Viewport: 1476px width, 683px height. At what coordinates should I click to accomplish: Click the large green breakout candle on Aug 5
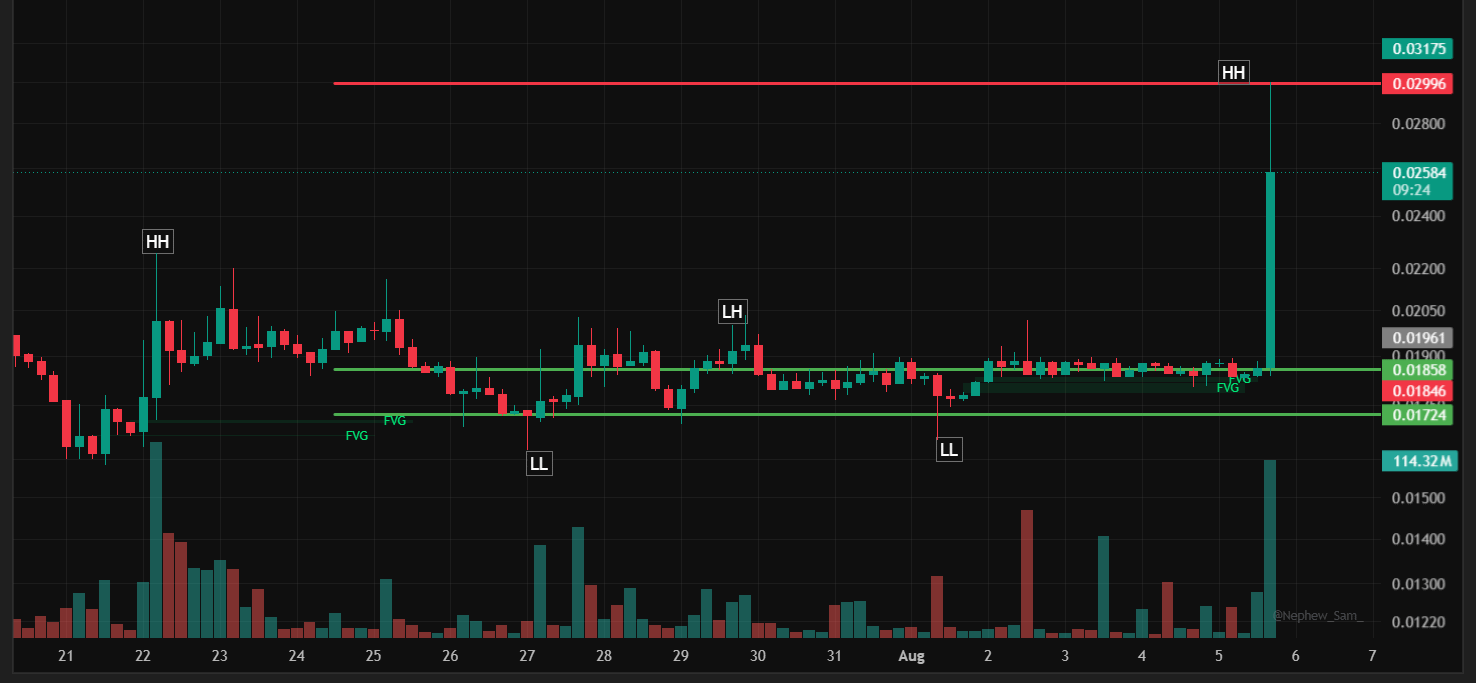point(1270,270)
